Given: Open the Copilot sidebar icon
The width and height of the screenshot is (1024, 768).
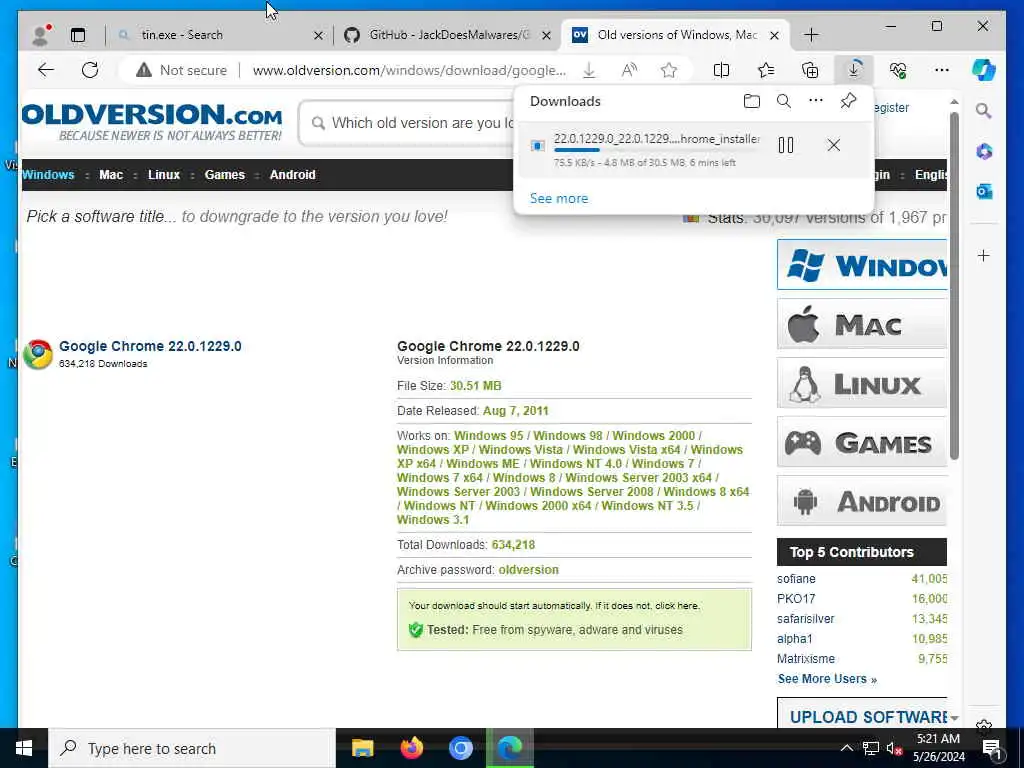Looking at the screenshot, I should coord(984,70).
